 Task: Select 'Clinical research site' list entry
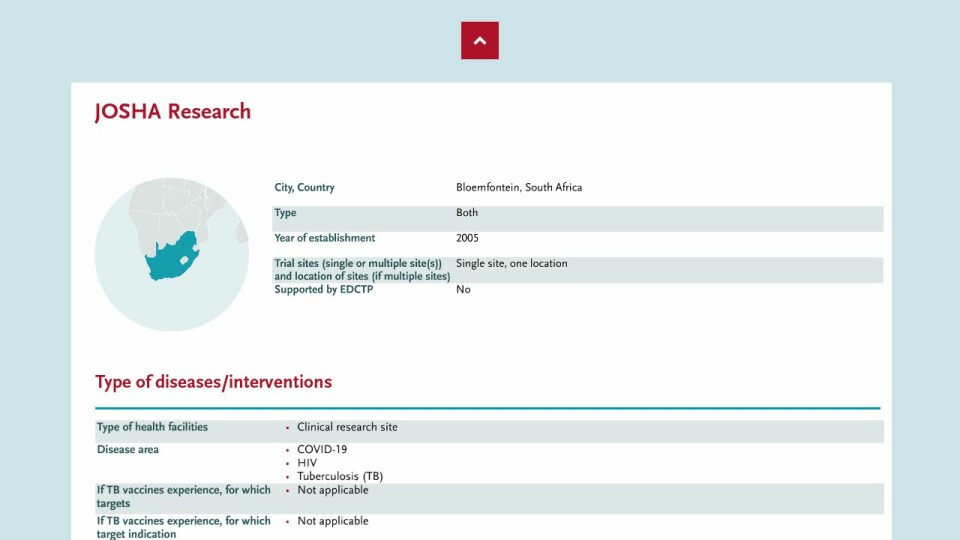click(347, 427)
